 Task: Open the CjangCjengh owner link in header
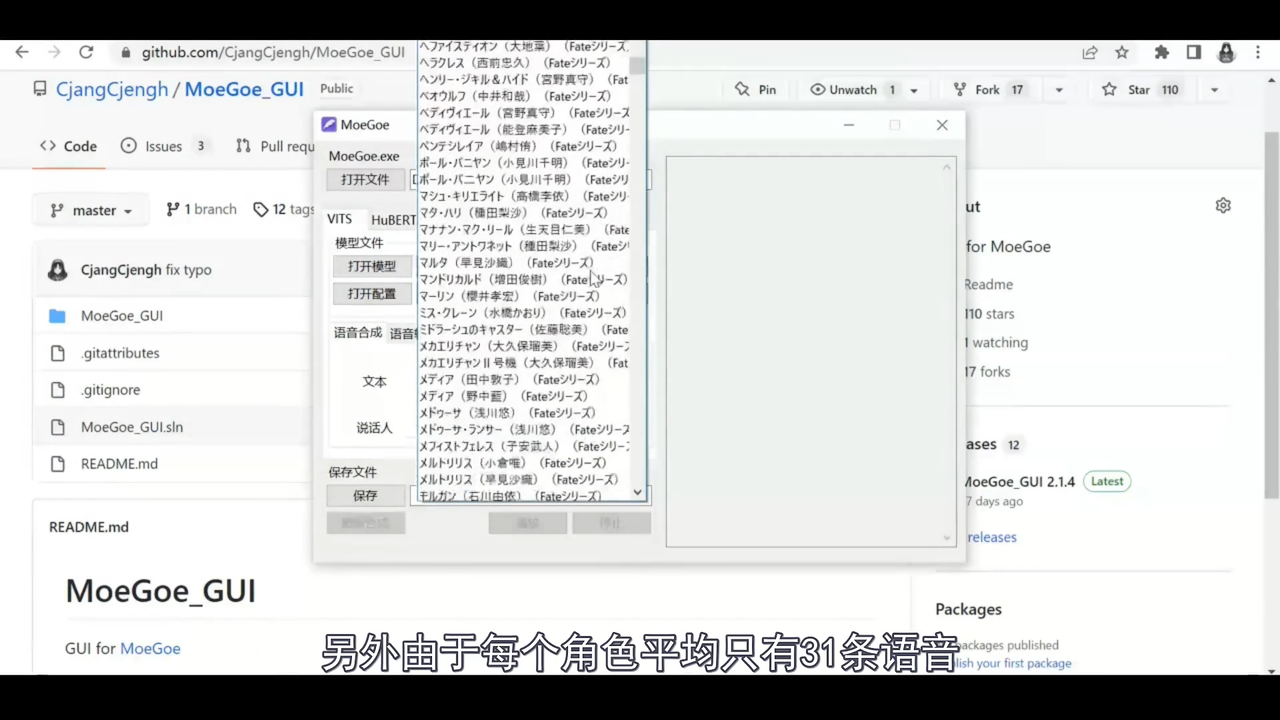[112, 89]
